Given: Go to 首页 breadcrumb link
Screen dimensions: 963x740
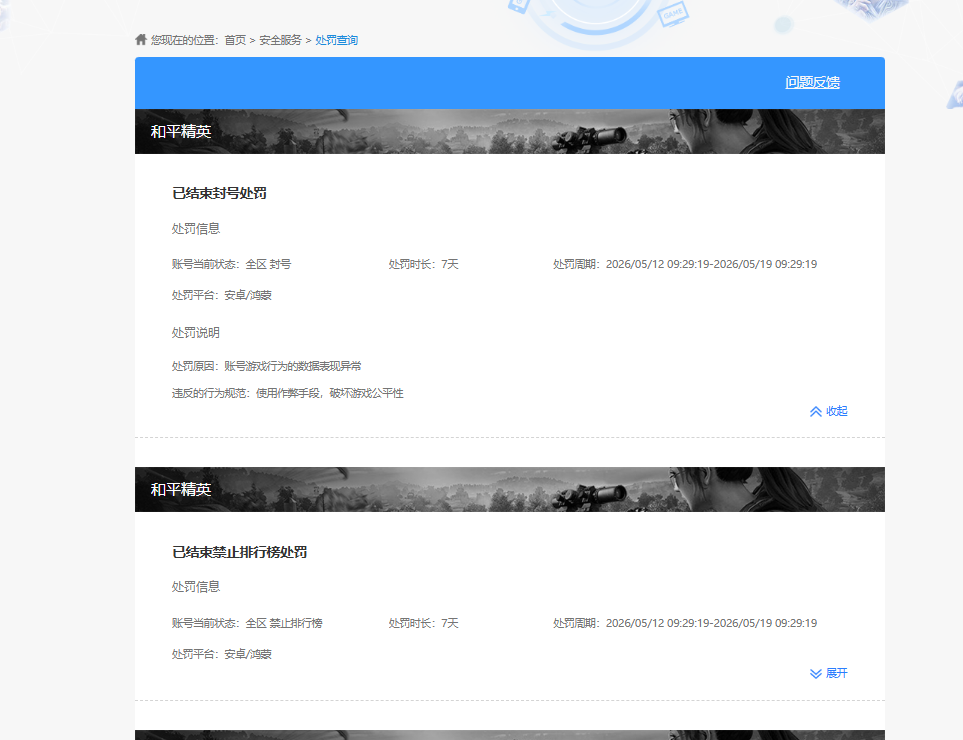Looking at the screenshot, I should 235,40.
